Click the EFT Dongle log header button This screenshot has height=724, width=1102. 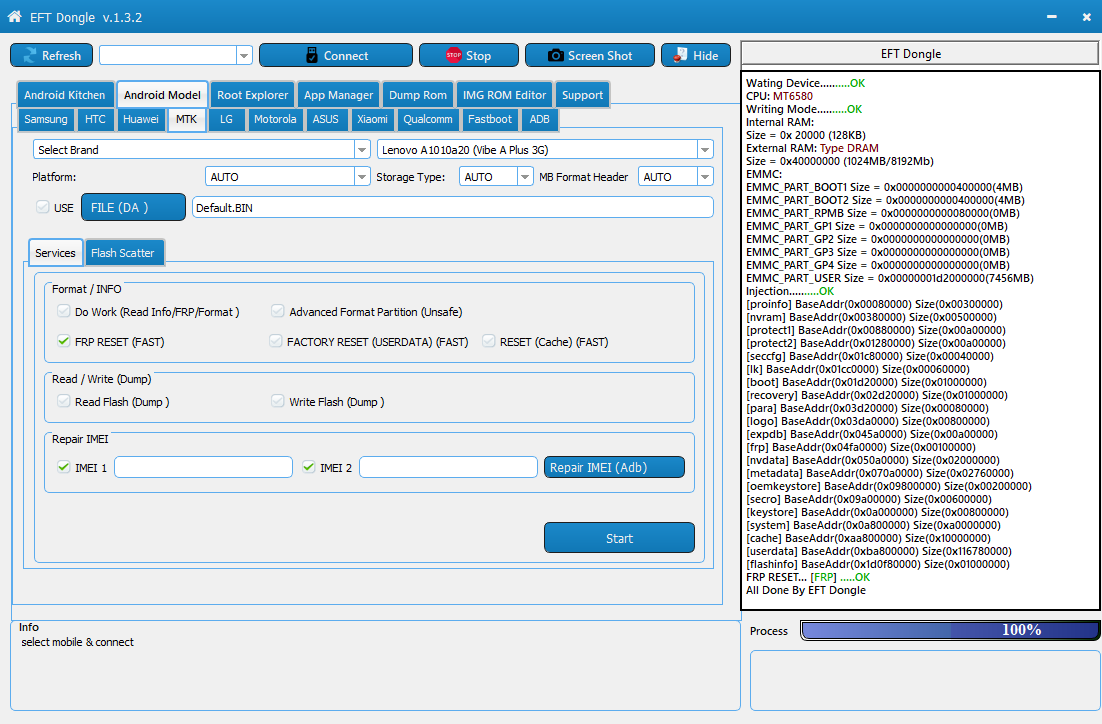click(919, 53)
